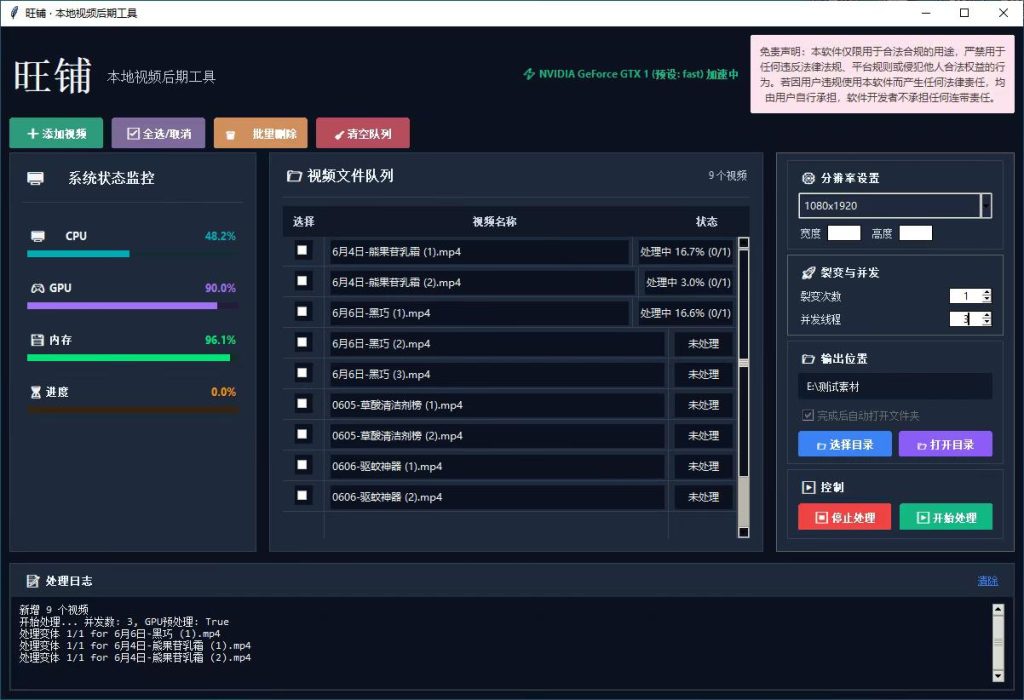Click status 处理中 3.0% (0/1)
Viewport: 1024px width, 700px height.
pos(688,282)
